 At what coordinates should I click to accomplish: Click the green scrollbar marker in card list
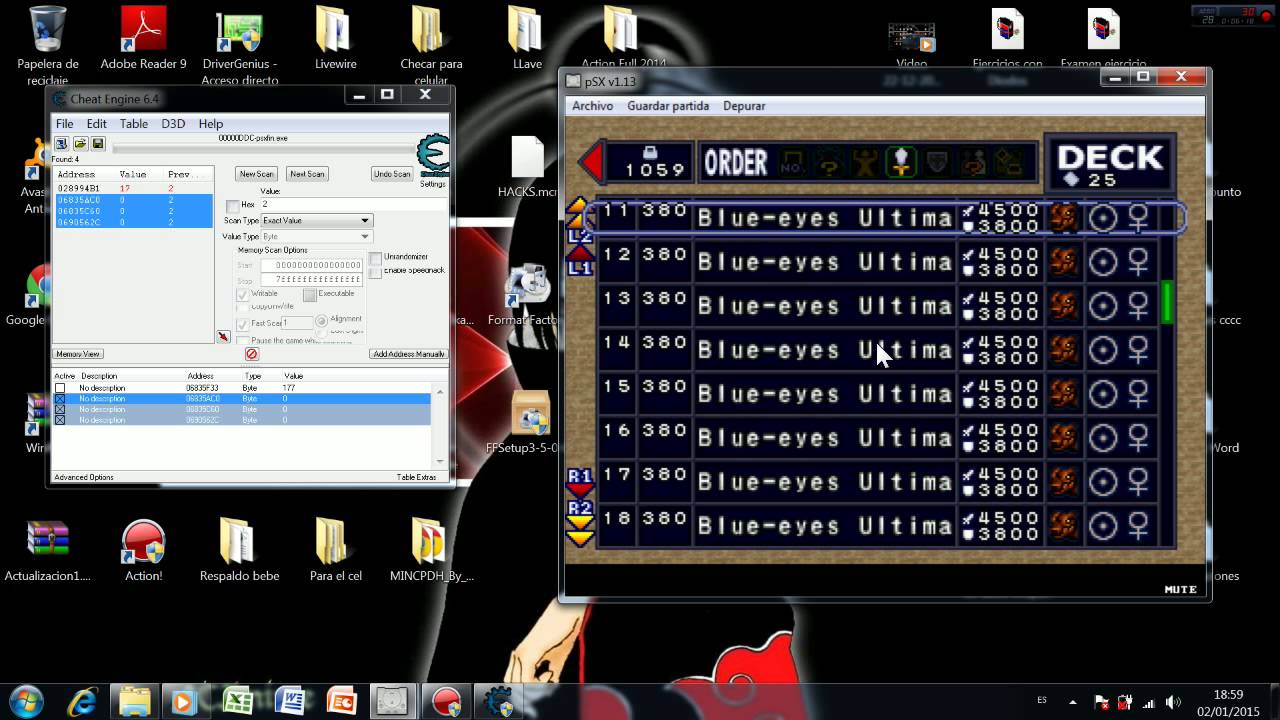tap(1167, 303)
